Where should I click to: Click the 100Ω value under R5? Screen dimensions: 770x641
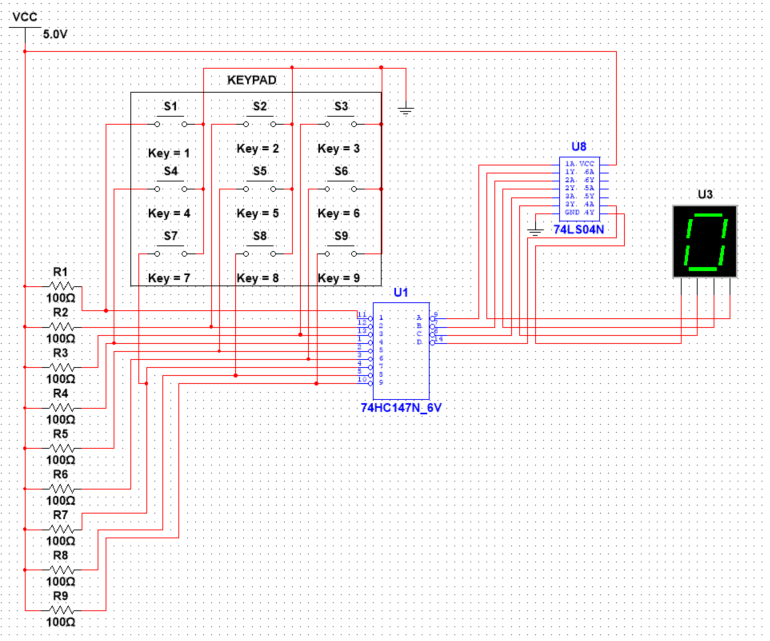click(61, 460)
